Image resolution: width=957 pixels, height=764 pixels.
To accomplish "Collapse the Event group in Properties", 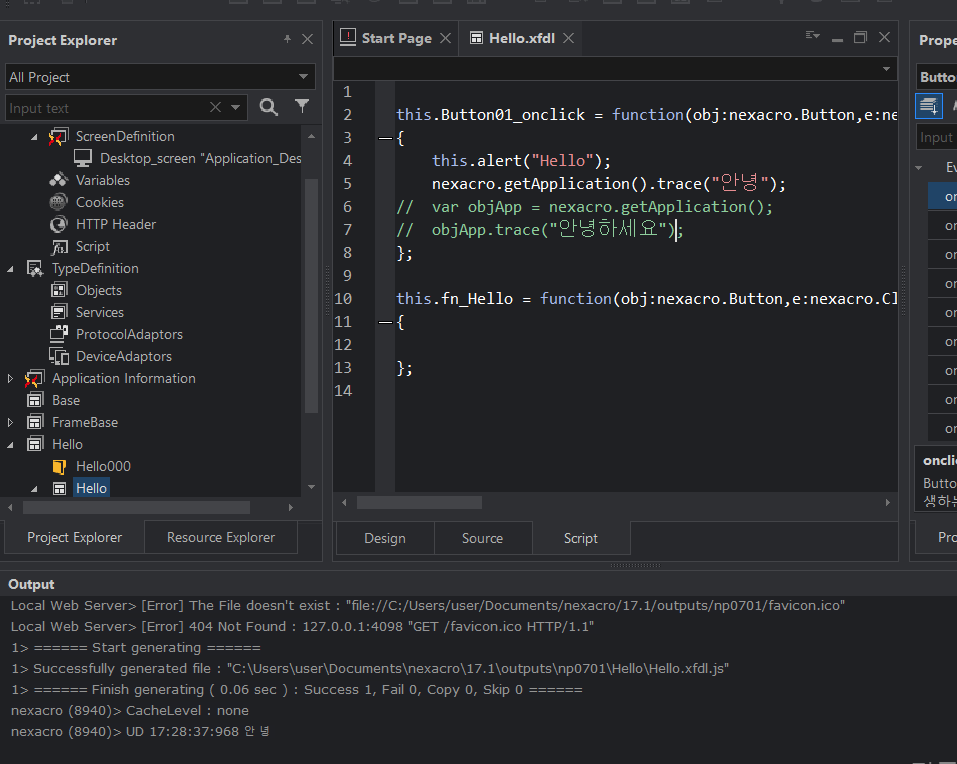I will [x=919, y=168].
